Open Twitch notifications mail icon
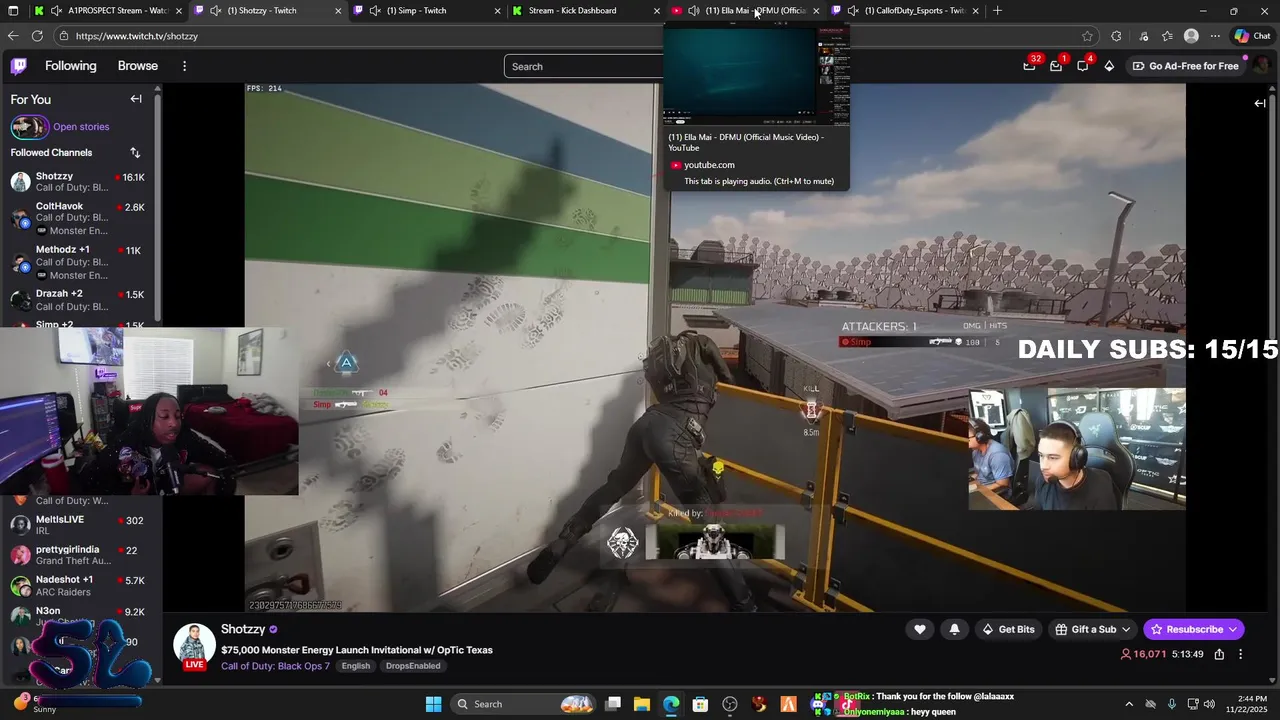The image size is (1280, 720). tap(1056, 66)
